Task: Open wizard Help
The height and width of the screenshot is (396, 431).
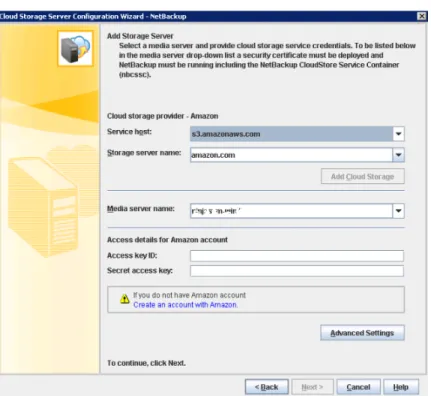Action: click(401, 387)
